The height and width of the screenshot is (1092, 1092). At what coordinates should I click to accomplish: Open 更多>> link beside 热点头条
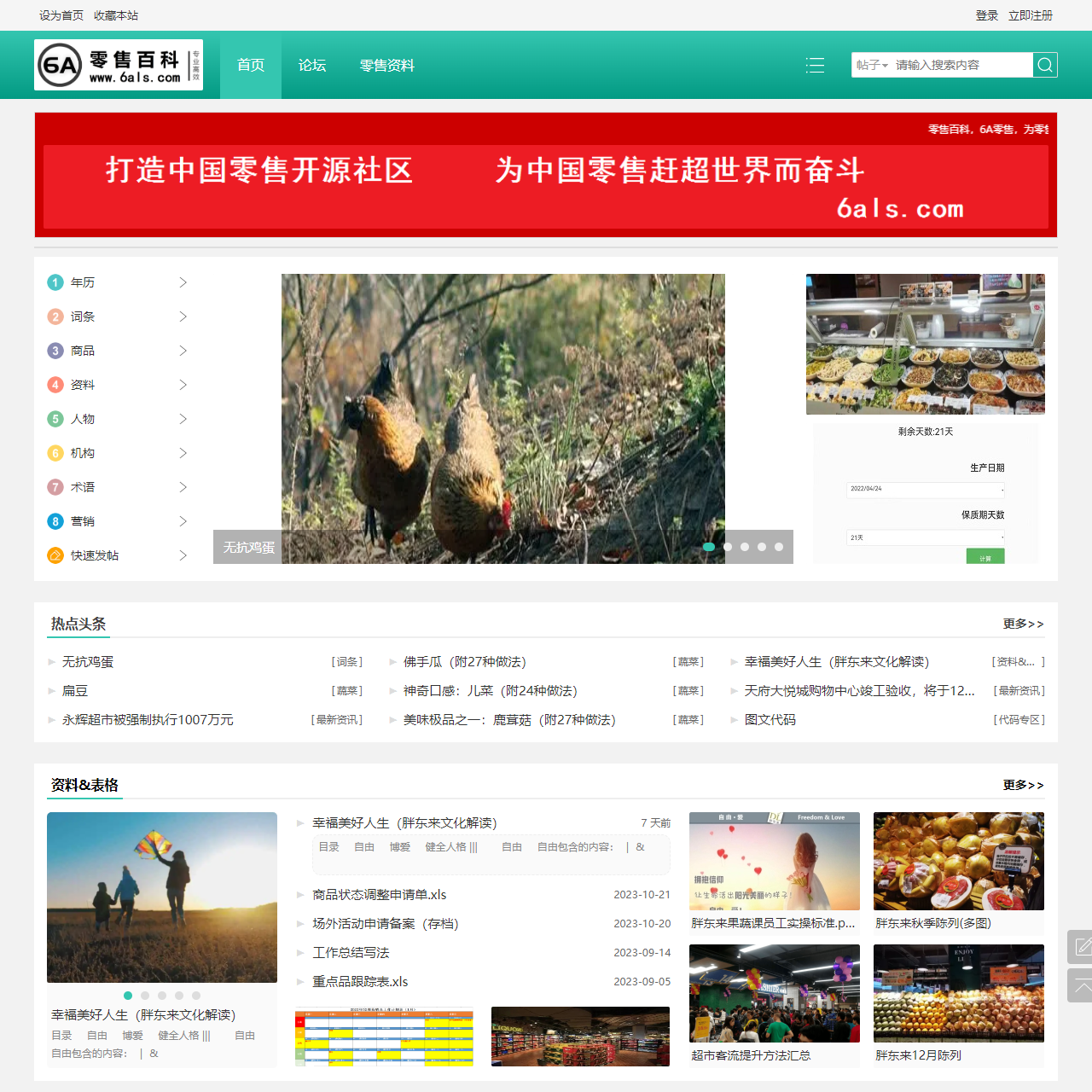click(1023, 624)
